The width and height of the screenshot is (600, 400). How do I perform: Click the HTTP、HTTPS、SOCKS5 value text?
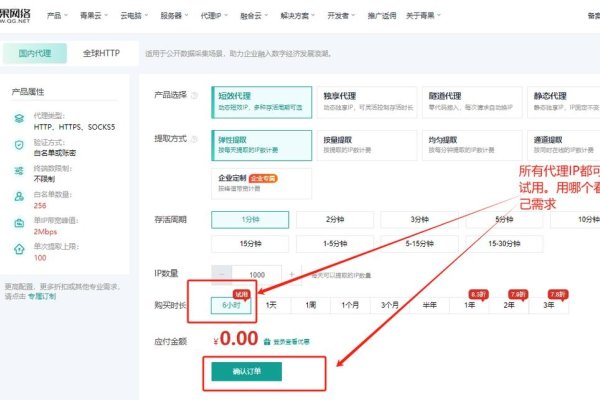tap(74, 127)
